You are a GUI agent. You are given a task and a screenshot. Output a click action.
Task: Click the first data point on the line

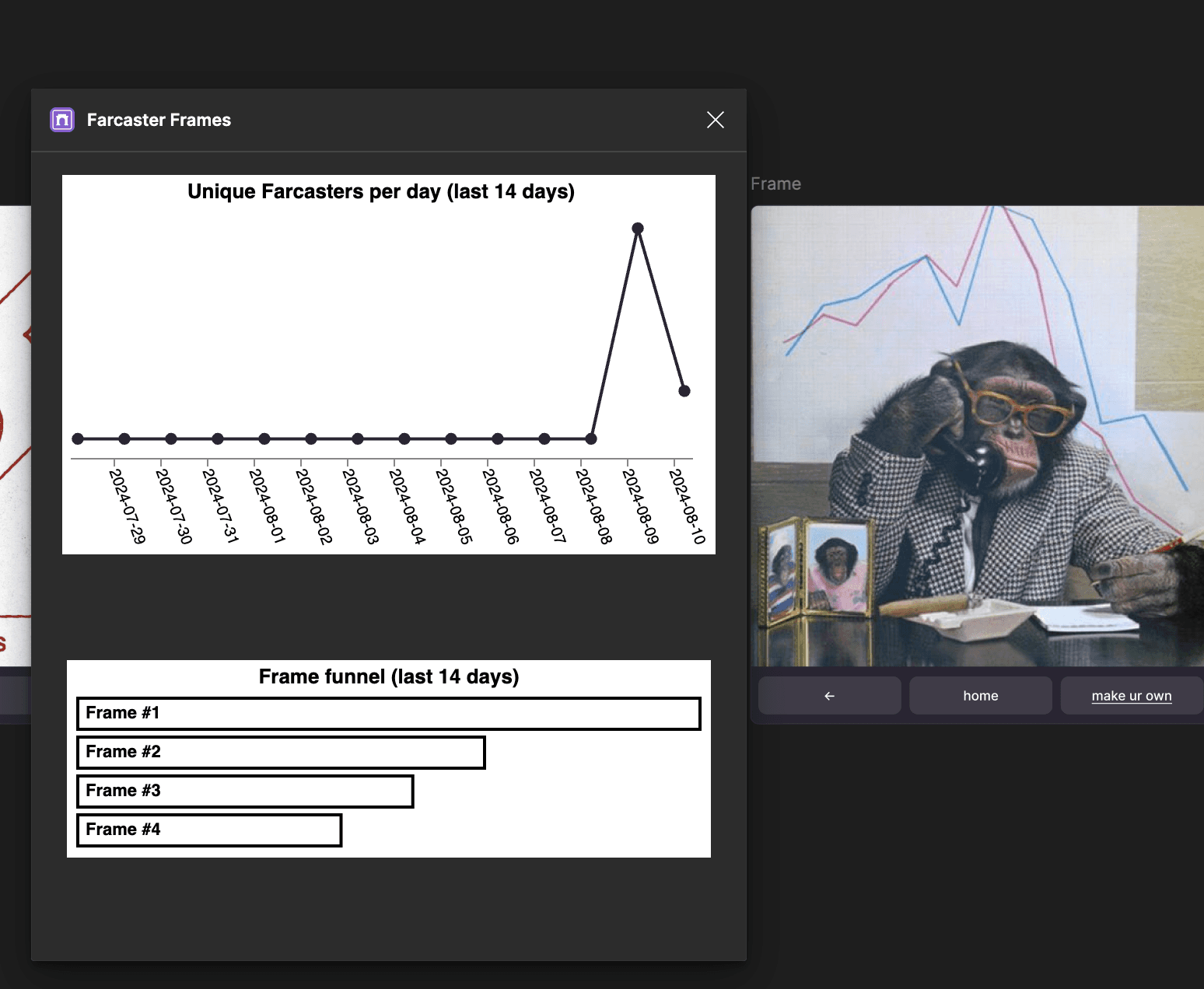point(78,439)
